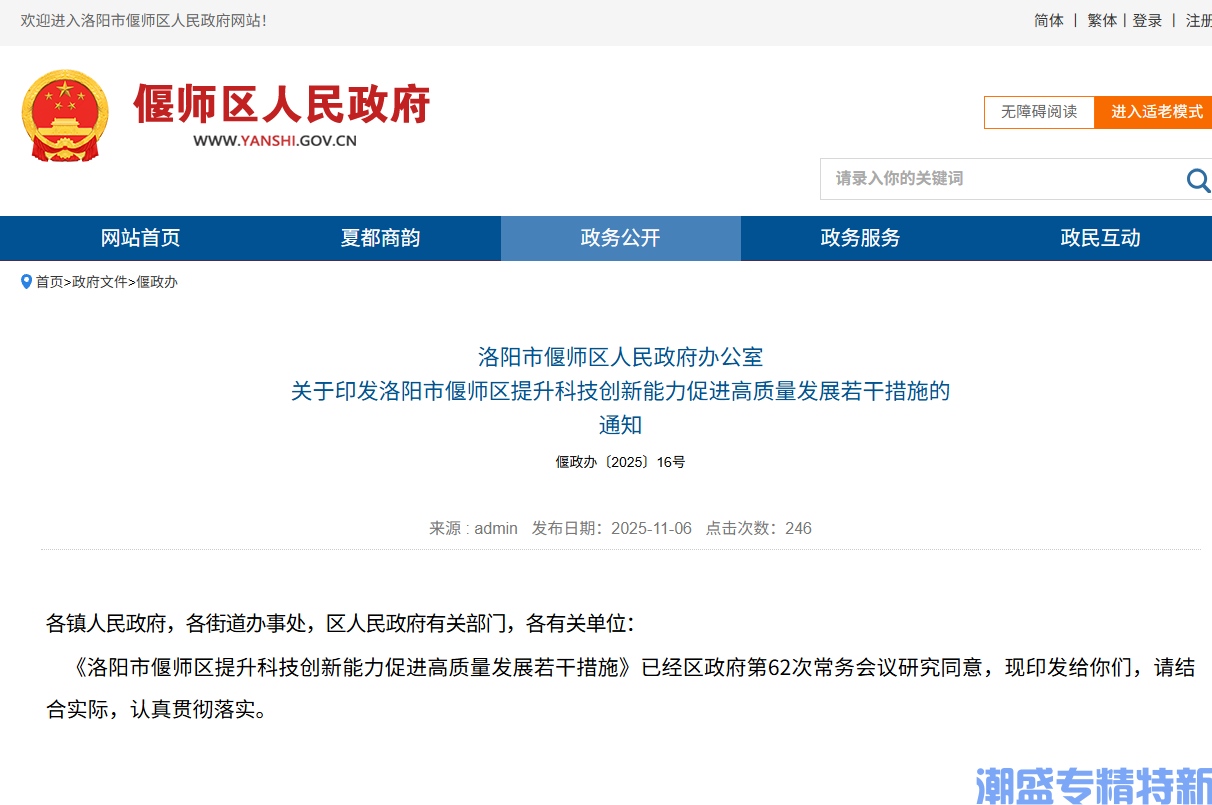Select the 简体 language option
This screenshot has width=1212, height=805.
click(1048, 20)
